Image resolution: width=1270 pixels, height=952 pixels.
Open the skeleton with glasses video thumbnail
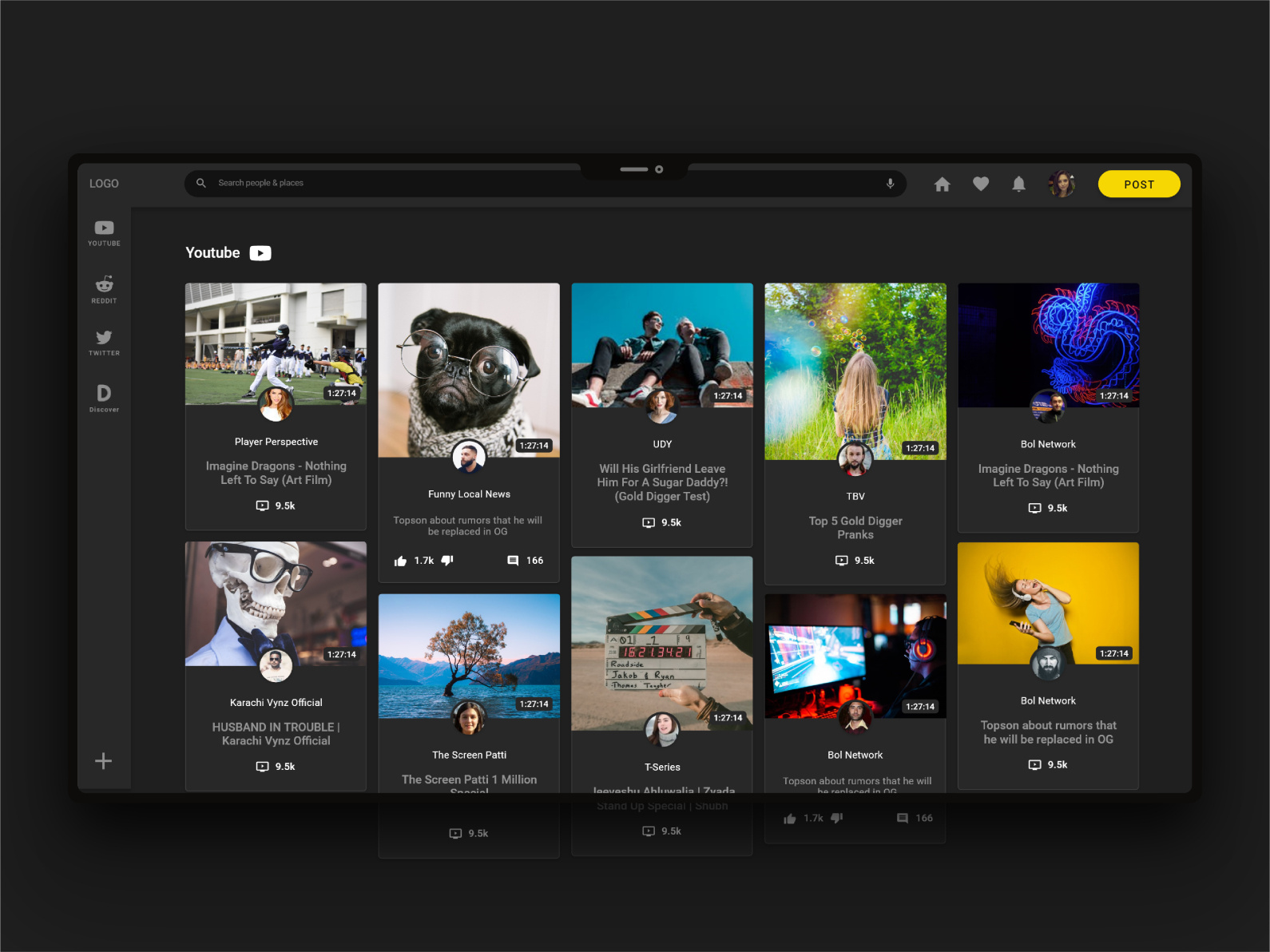pyautogui.click(x=276, y=604)
